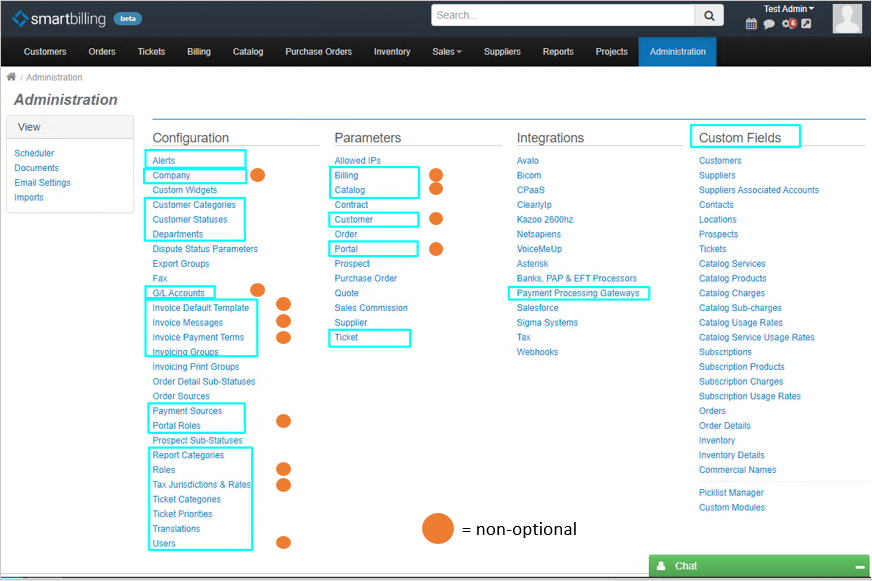Open the Portal Roles link
The width and height of the screenshot is (872, 581).
(176, 426)
